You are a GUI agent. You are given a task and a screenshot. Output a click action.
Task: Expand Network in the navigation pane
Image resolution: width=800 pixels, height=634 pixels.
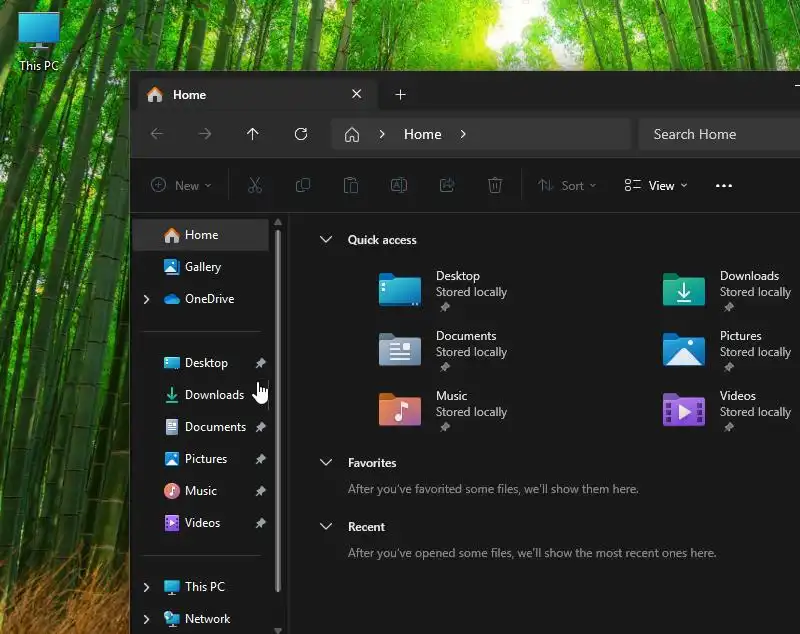tap(146, 619)
